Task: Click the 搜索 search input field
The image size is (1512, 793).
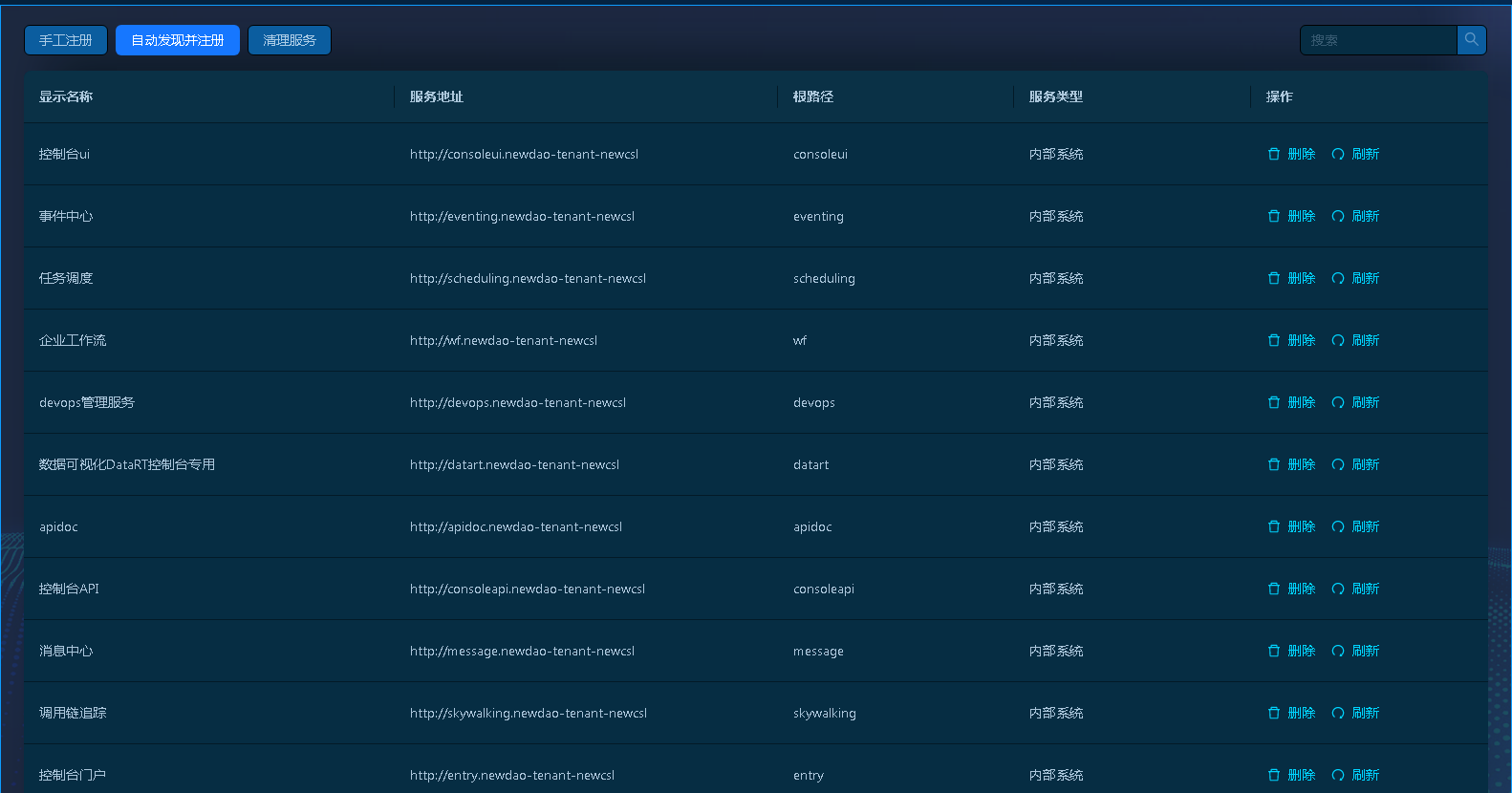Action: click(1378, 40)
